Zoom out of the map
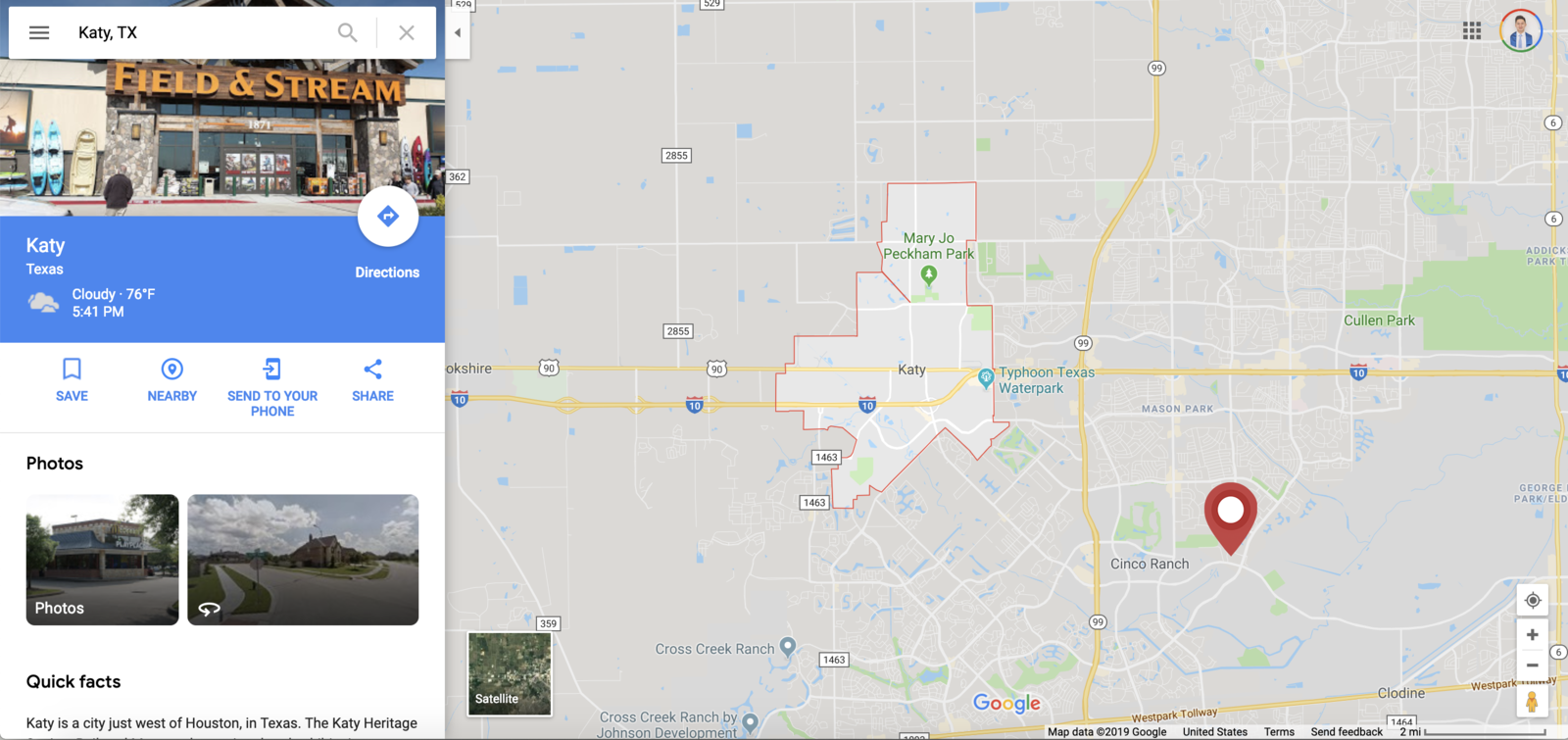This screenshot has height=740, width=1568. [1533, 666]
